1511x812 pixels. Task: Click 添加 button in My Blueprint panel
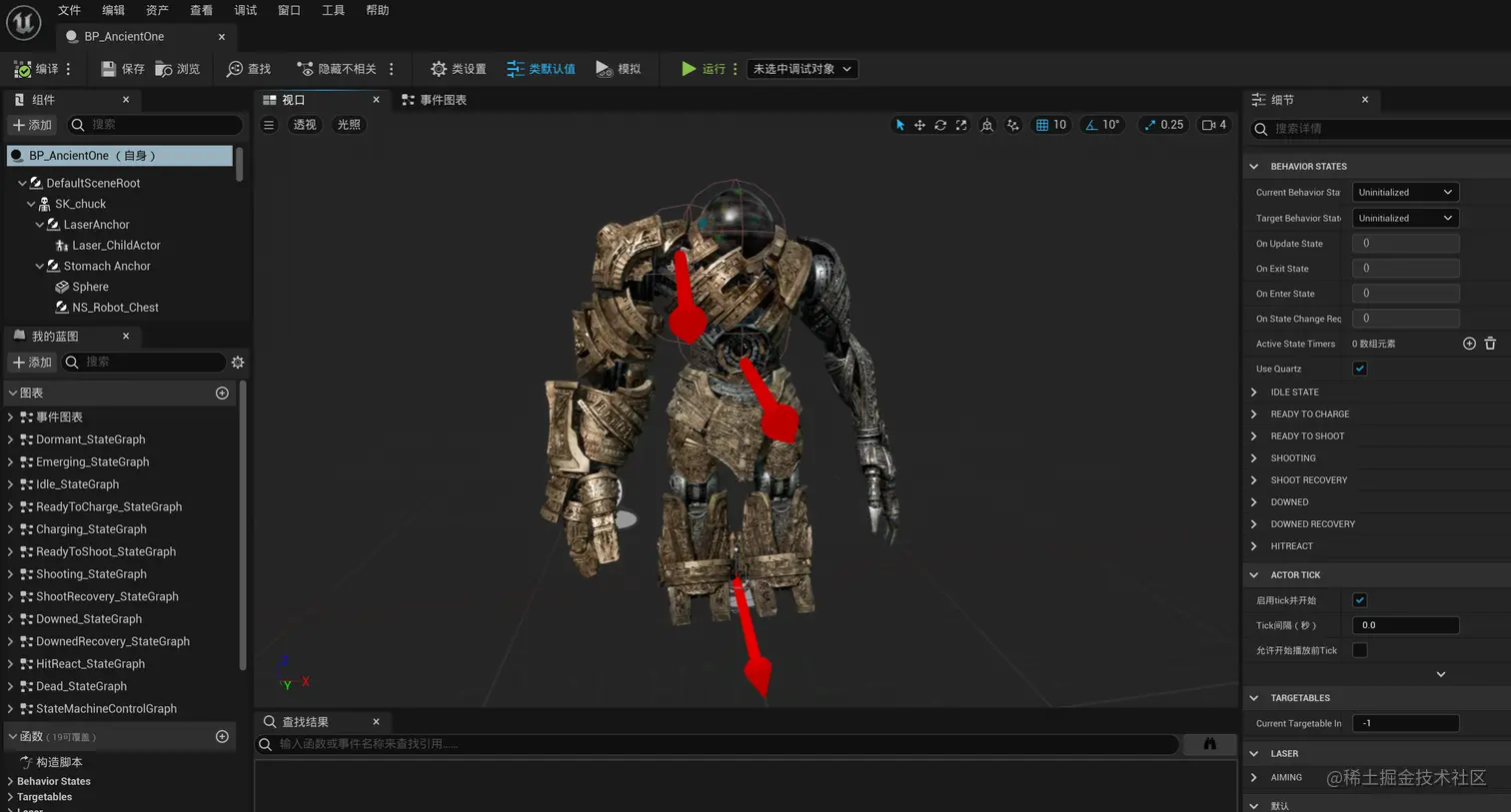[x=32, y=363]
